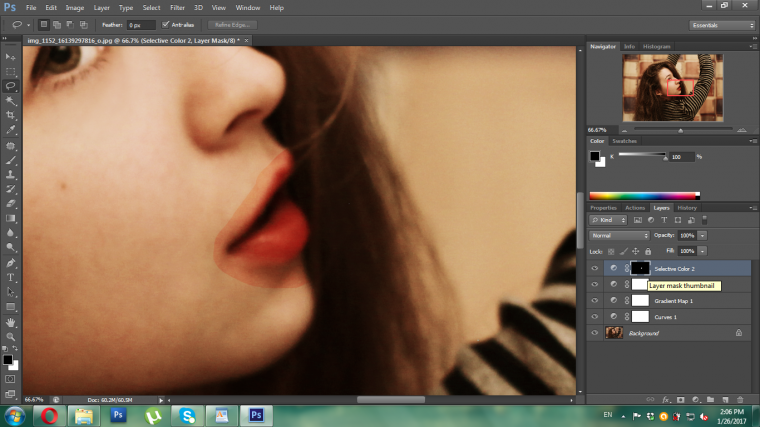
Task: Click the Create new group folder icon
Action: [710, 399]
